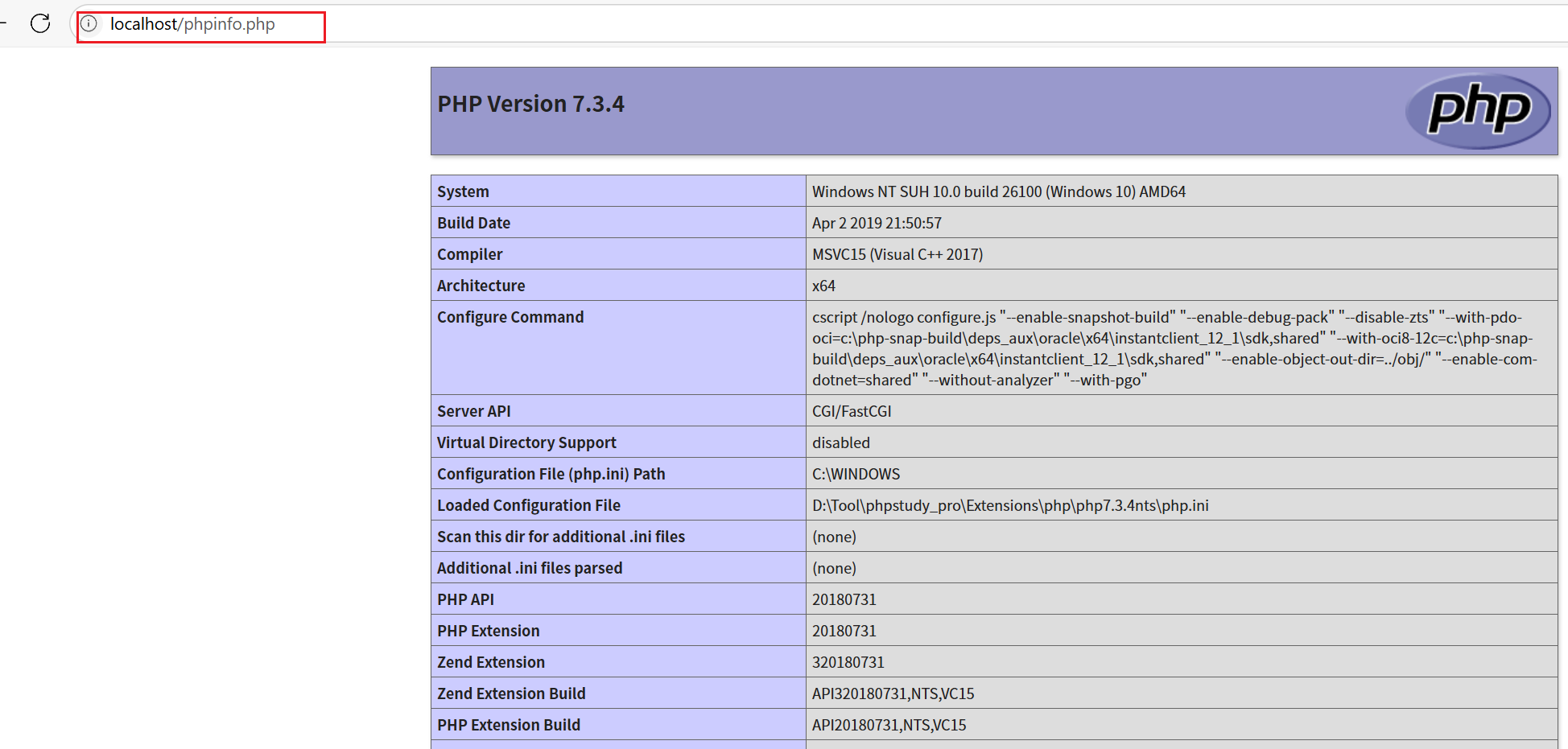Click the elephant graphic in the PHP logo
Image resolution: width=1568 pixels, height=749 pixels.
coord(1478,110)
